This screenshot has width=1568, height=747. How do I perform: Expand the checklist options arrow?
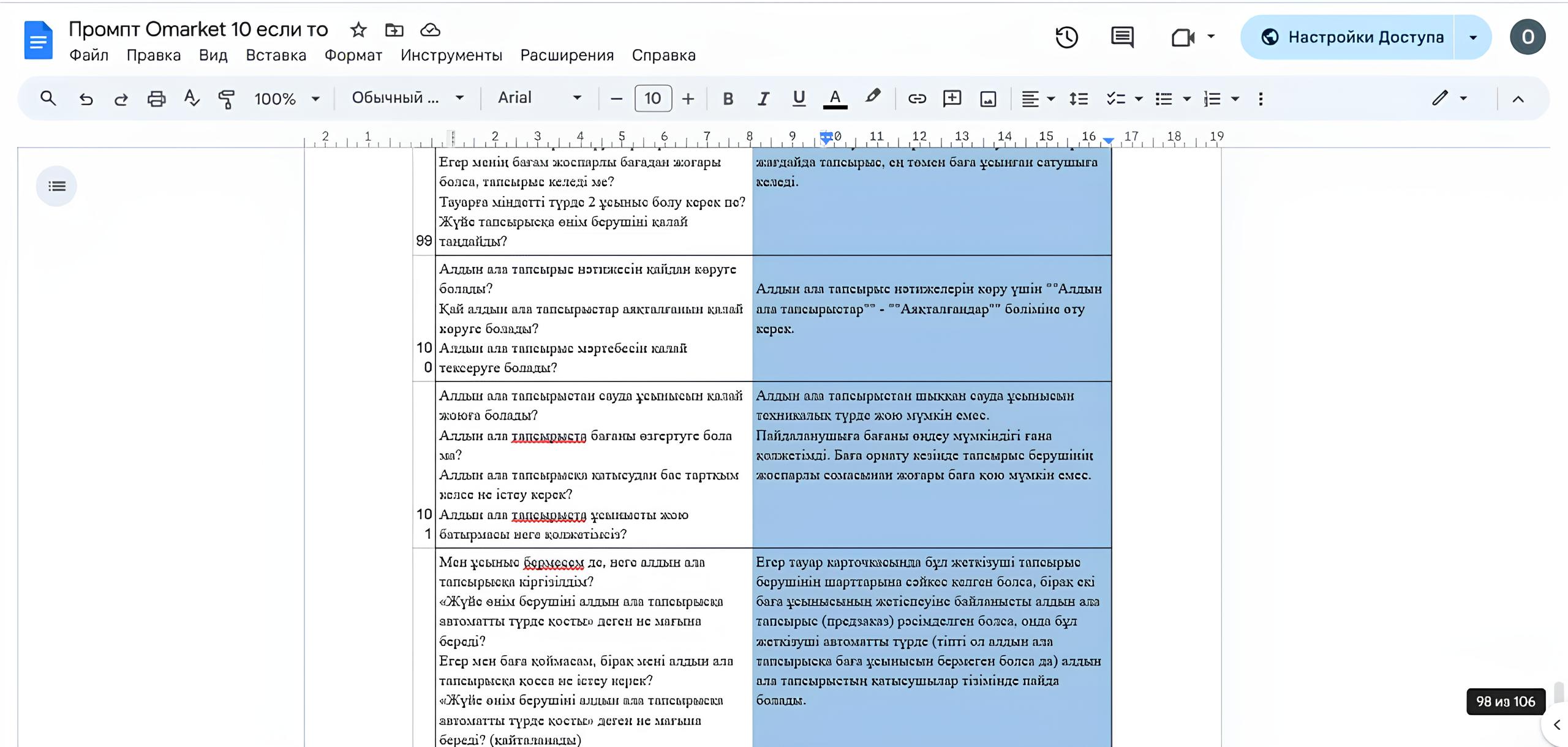(1139, 99)
